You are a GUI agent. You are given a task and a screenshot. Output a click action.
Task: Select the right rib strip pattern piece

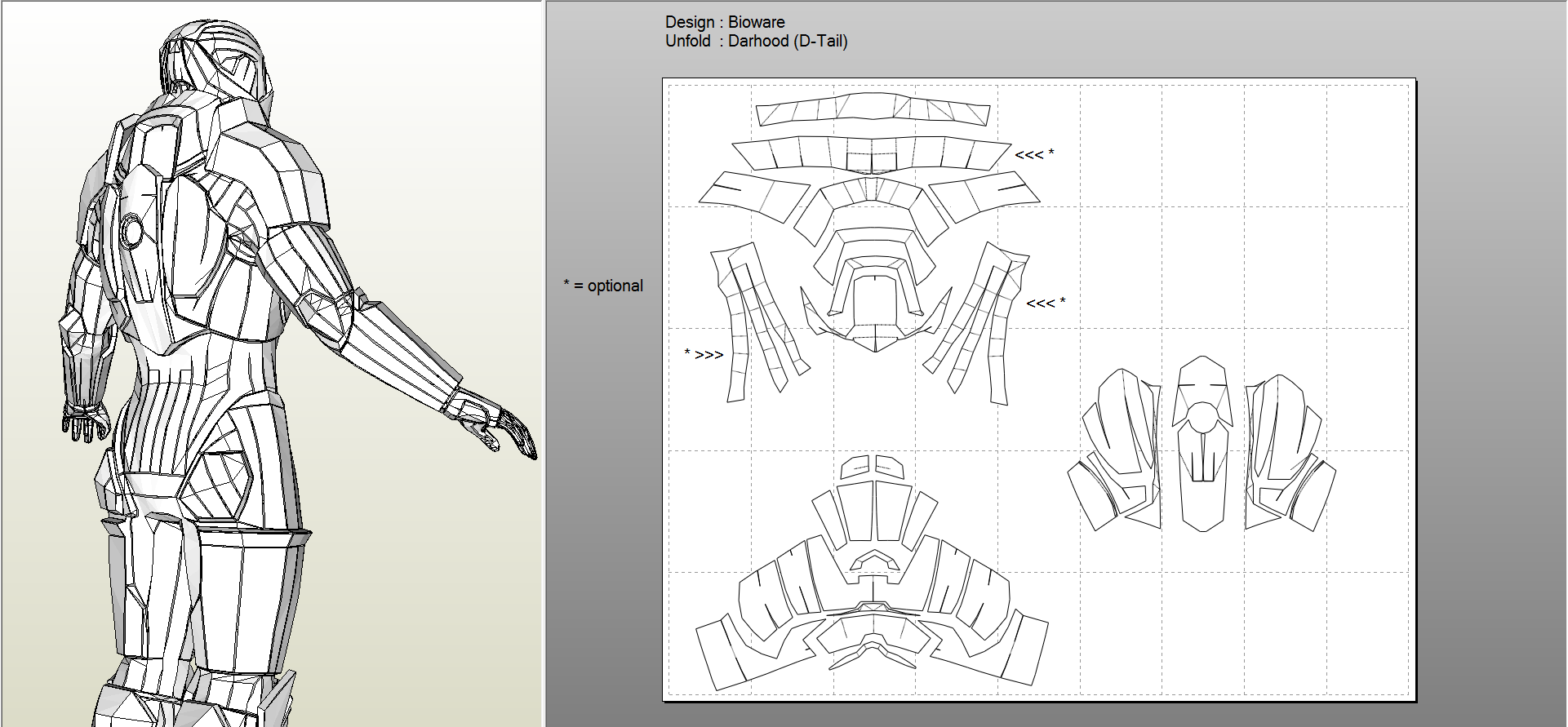tap(976, 322)
